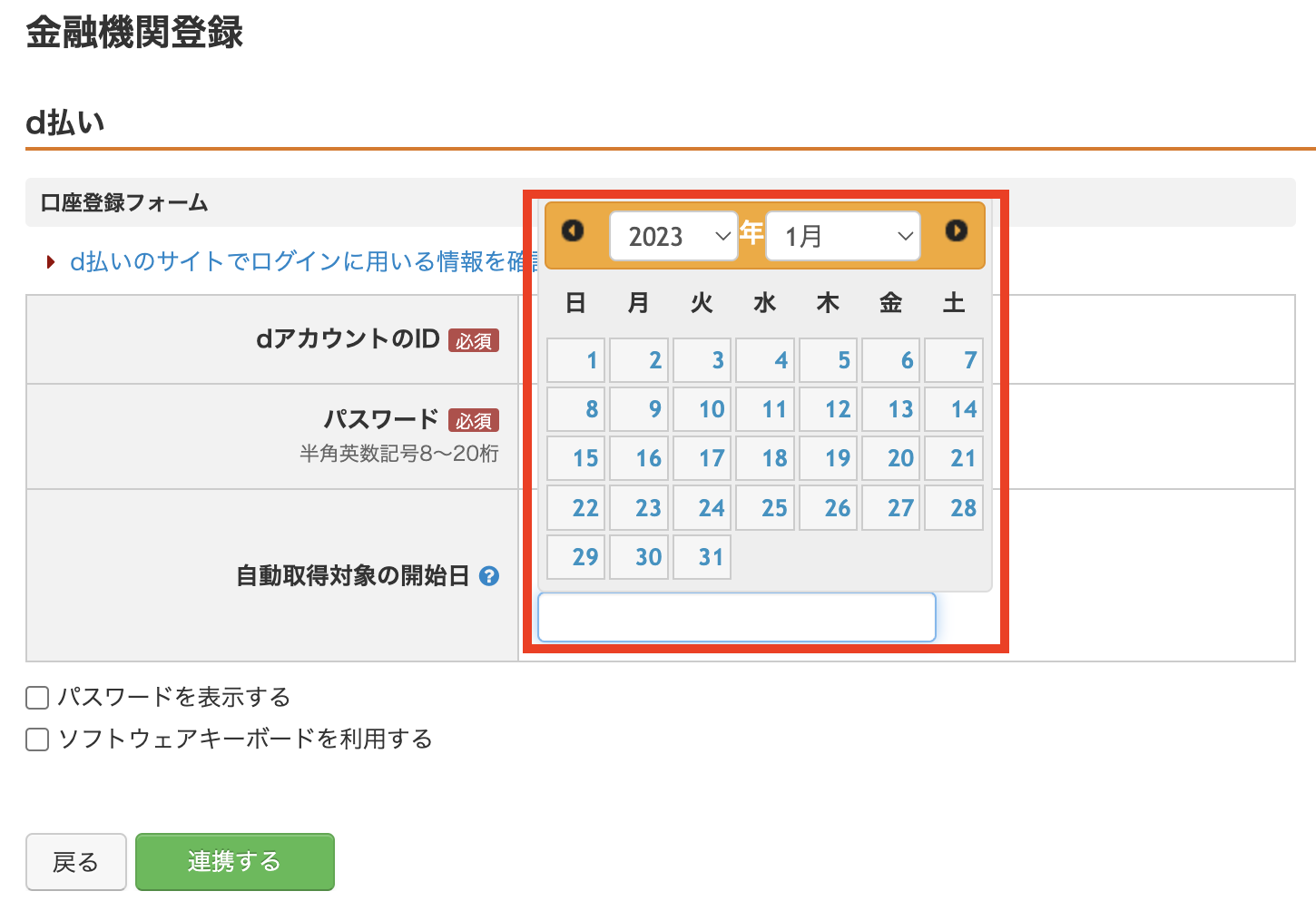
Task: Focus the start date input field
Action: coord(737,617)
